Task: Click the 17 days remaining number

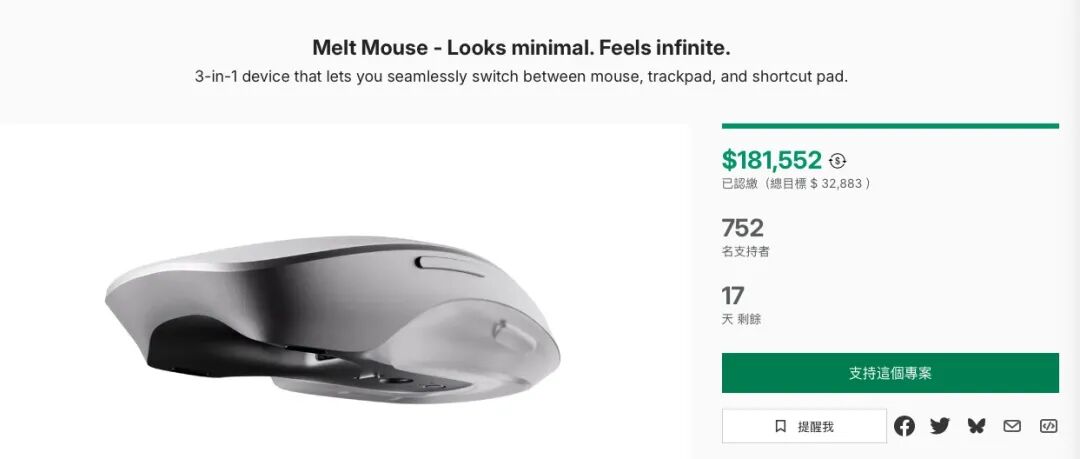Action: click(733, 296)
